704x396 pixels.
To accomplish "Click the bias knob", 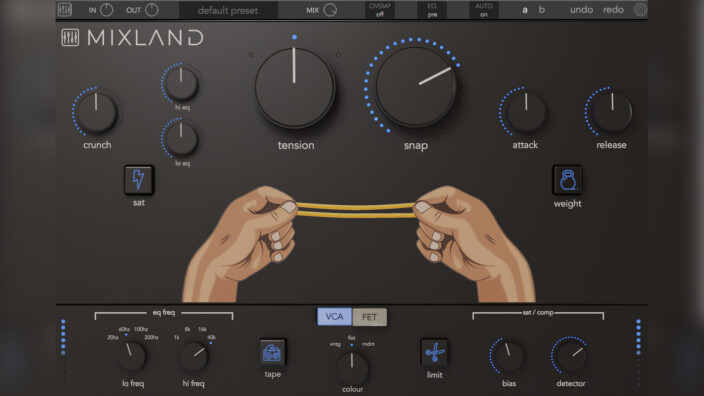I will [509, 356].
